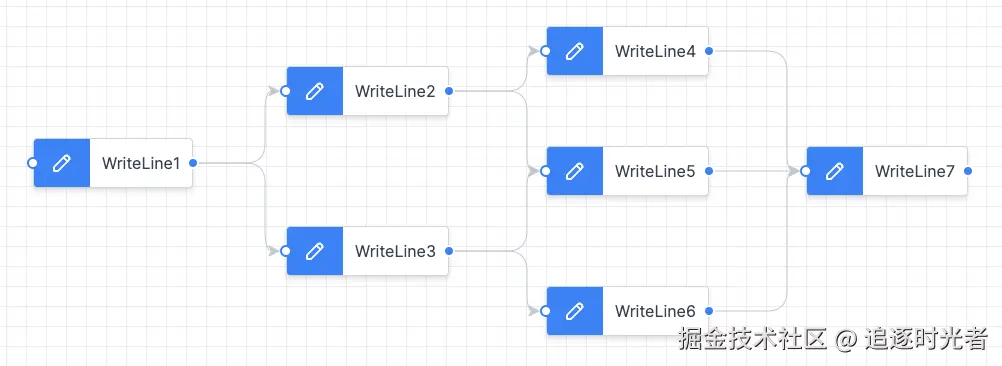Image resolution: width=1002 pixels, height=366 pixels.
Task: Click the pencil icon on WriteLine4 node
Action: (574, 51)
